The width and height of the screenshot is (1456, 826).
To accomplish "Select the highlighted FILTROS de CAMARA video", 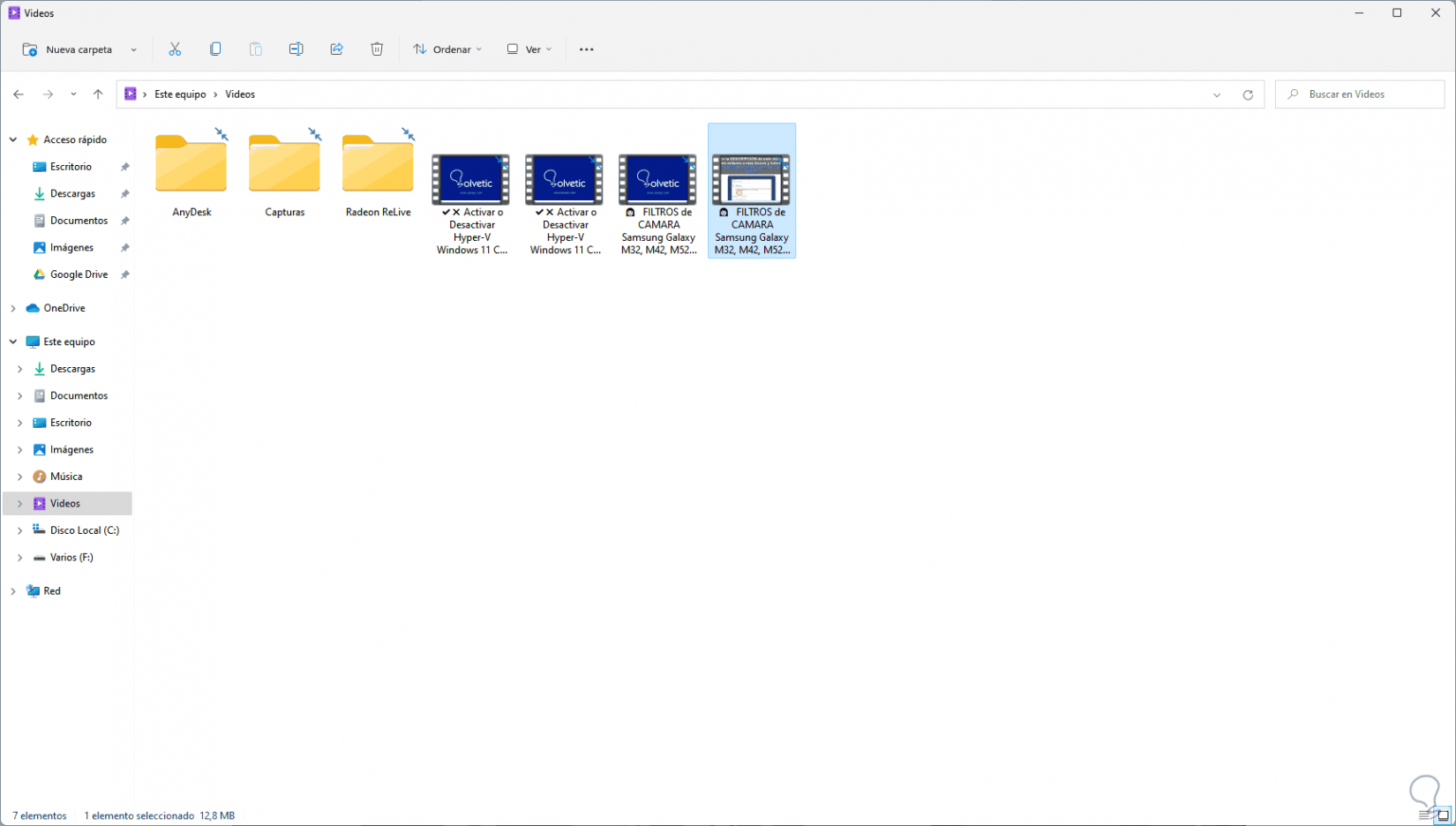I will (752, 191).
